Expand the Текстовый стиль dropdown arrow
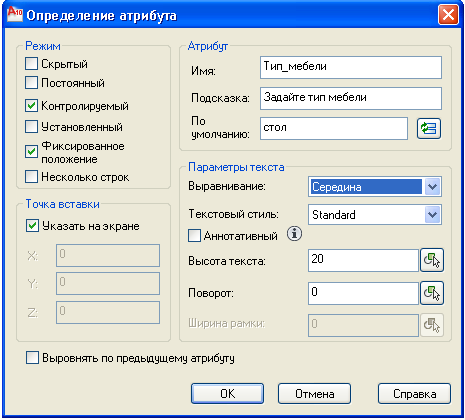Viewport: 465px width, 420px height. [433, 214]
